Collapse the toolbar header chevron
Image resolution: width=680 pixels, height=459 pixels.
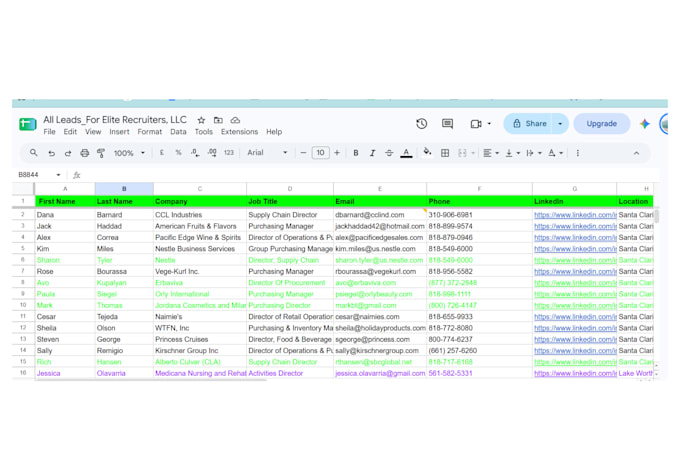[636, 153]
